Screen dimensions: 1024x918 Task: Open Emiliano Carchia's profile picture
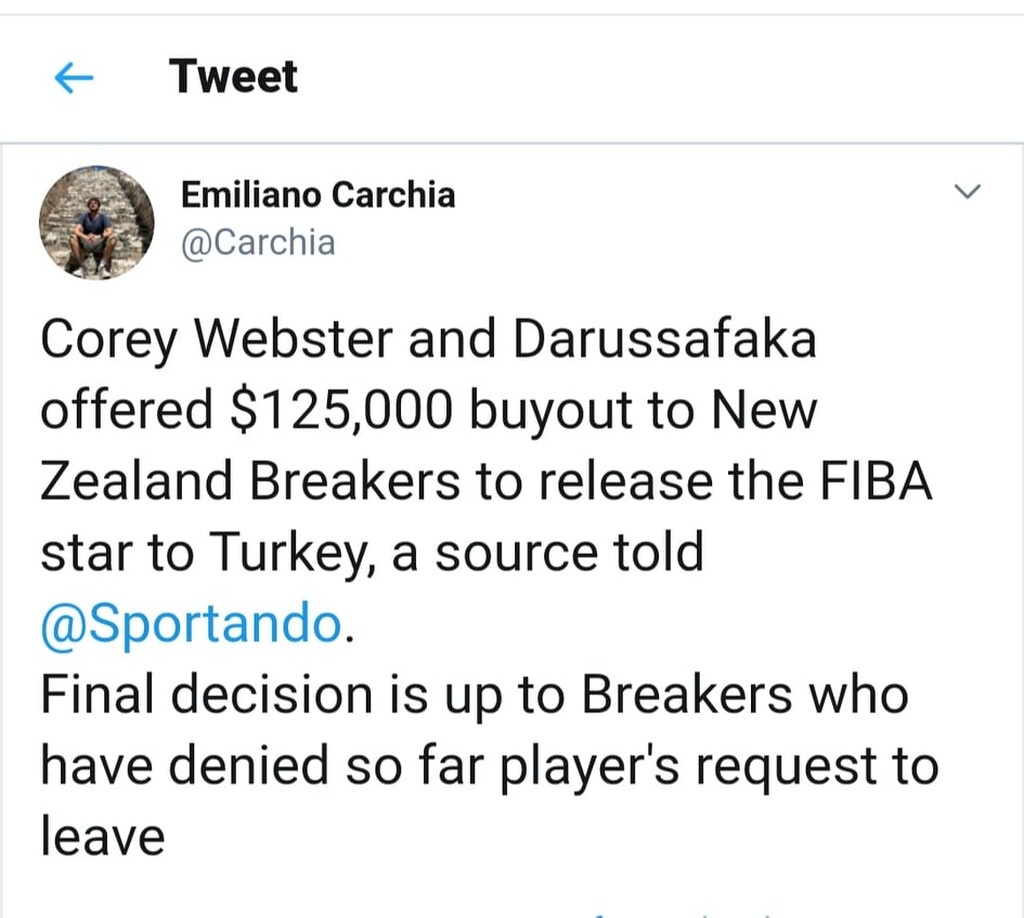coord(97,222)
